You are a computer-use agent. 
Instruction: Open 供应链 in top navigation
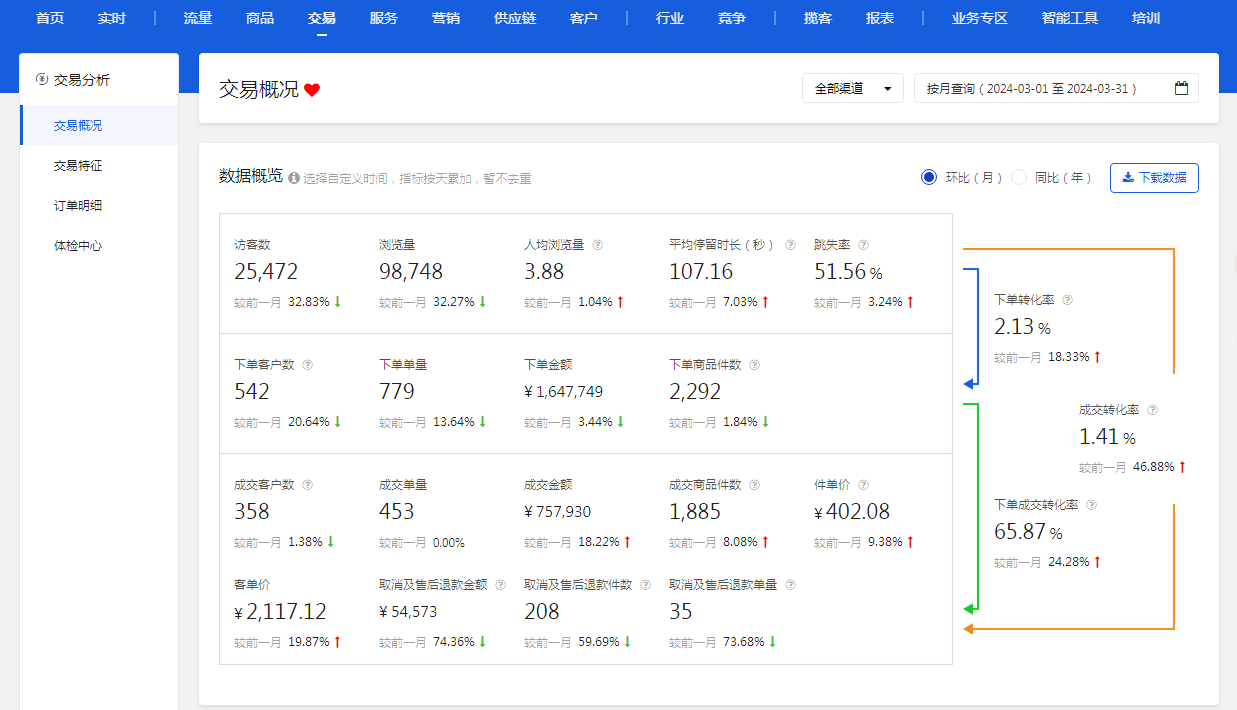tap(515, 18)
